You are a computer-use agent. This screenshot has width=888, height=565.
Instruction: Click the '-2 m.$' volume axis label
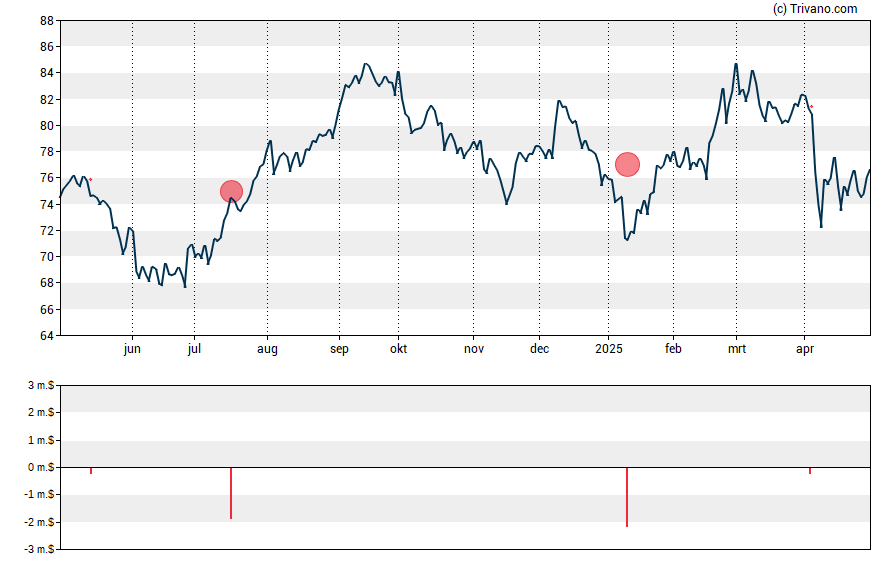(x=39, y=522)
